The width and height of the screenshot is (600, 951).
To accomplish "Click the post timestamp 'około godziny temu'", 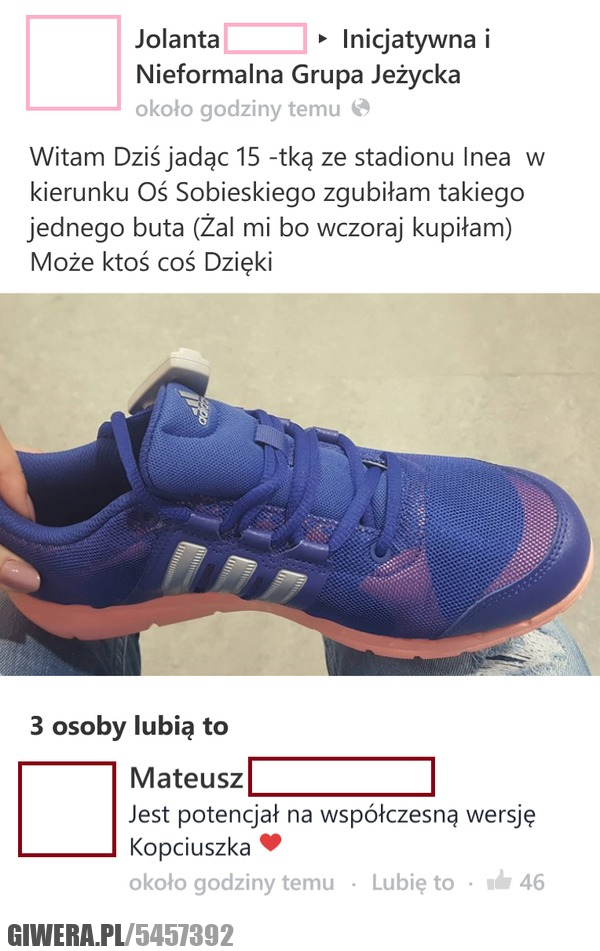I will [x=238, y=109].
